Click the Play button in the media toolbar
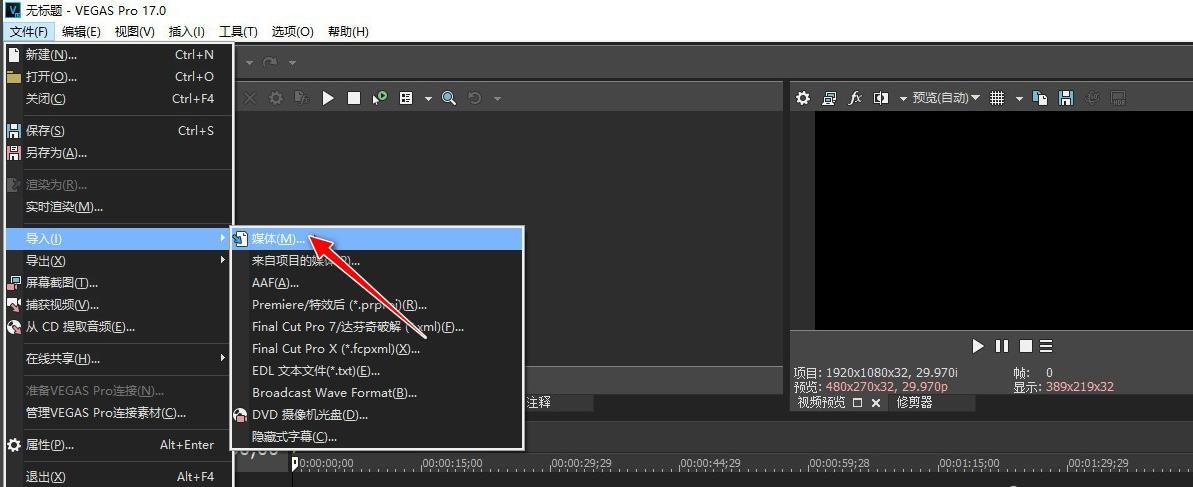 tap(328, 98)
